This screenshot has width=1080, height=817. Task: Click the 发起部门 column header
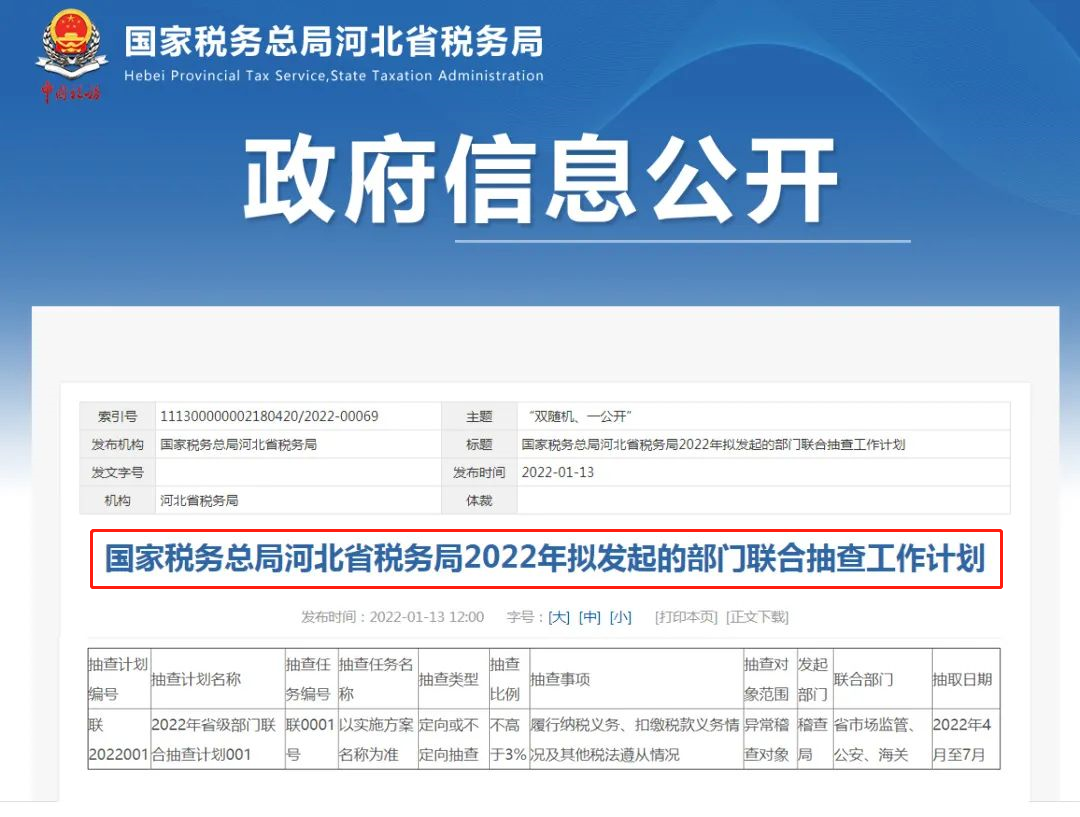814,679
